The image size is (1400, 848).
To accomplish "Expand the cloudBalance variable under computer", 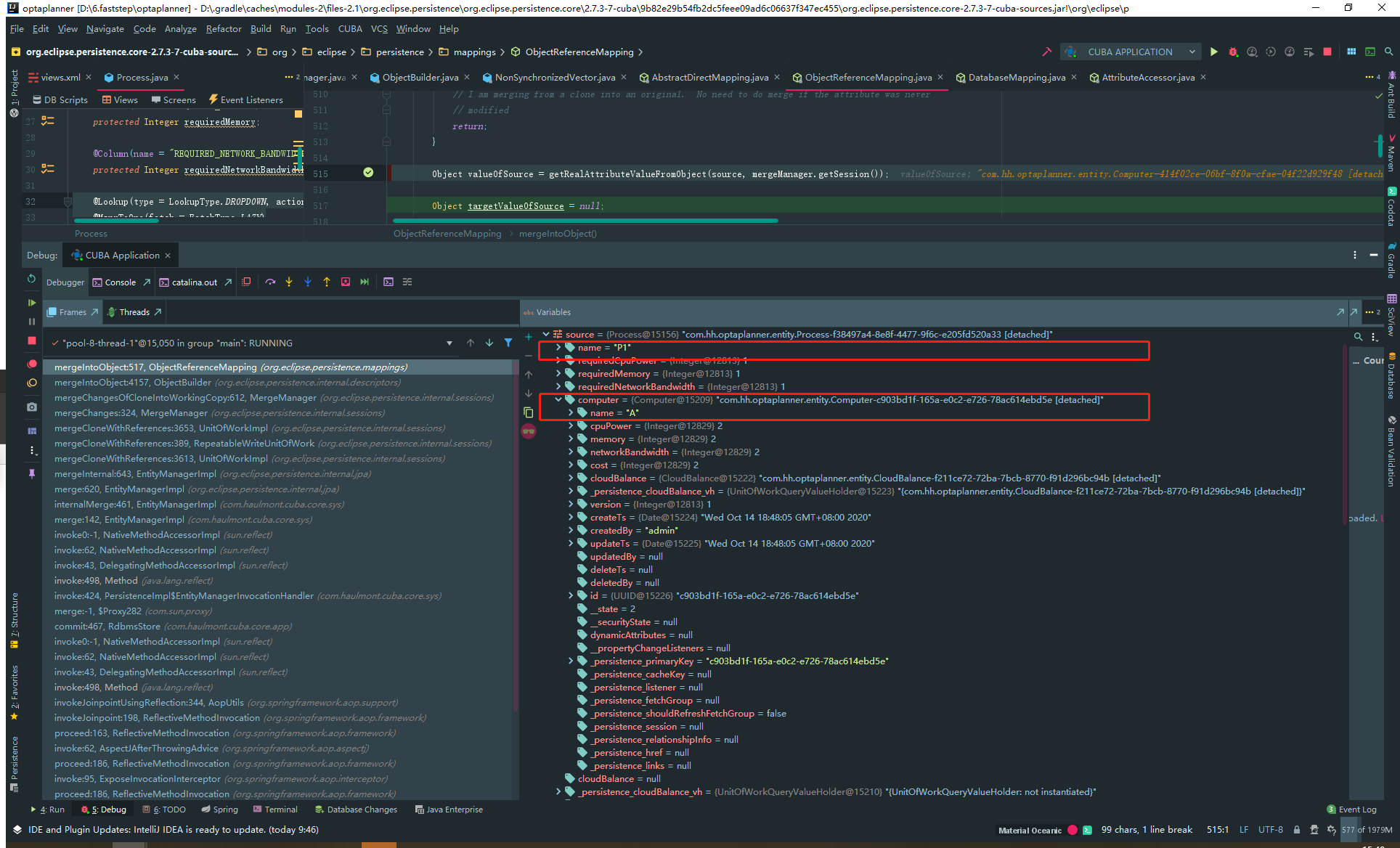I will tap(571, 478).
